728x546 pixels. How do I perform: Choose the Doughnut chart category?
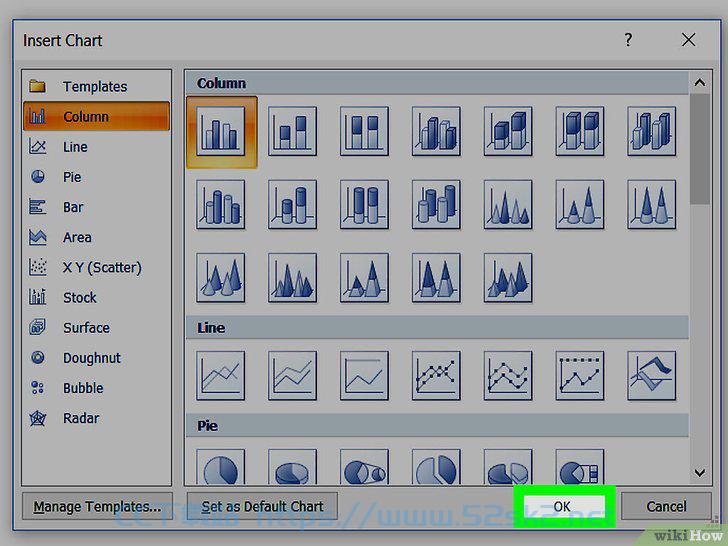(97, 358)
